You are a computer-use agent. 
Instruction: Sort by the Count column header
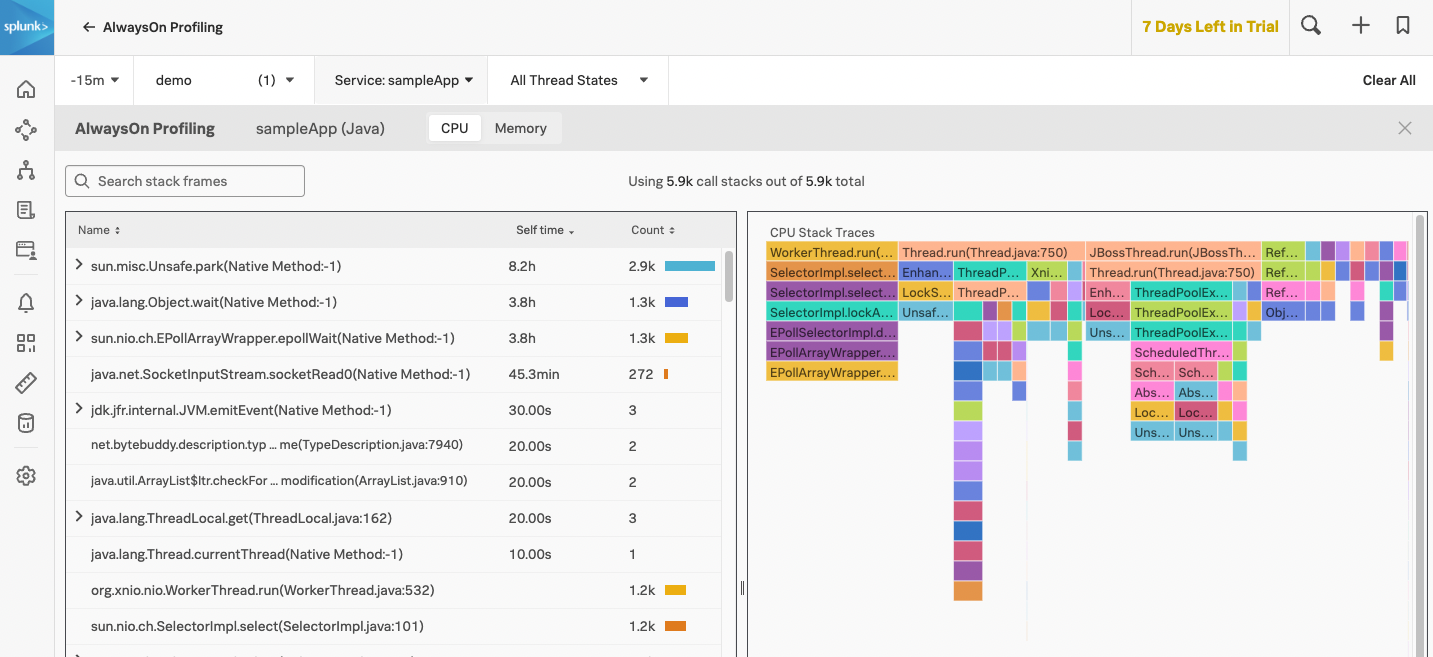tap(652, 230)
